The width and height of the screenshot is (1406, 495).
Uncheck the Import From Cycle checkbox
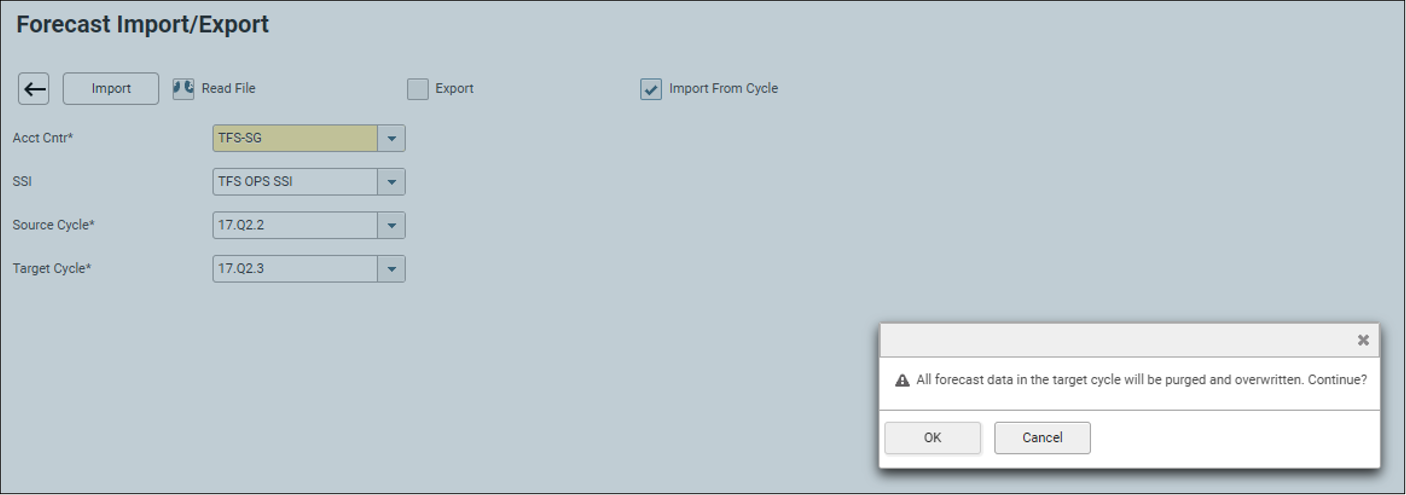click(651, 89)
